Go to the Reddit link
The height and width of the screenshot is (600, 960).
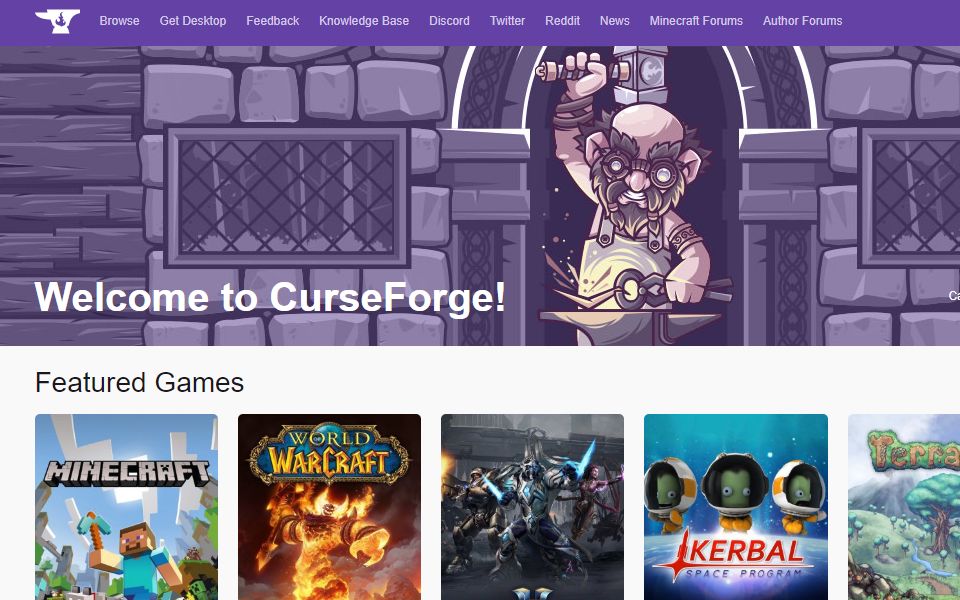562,21
